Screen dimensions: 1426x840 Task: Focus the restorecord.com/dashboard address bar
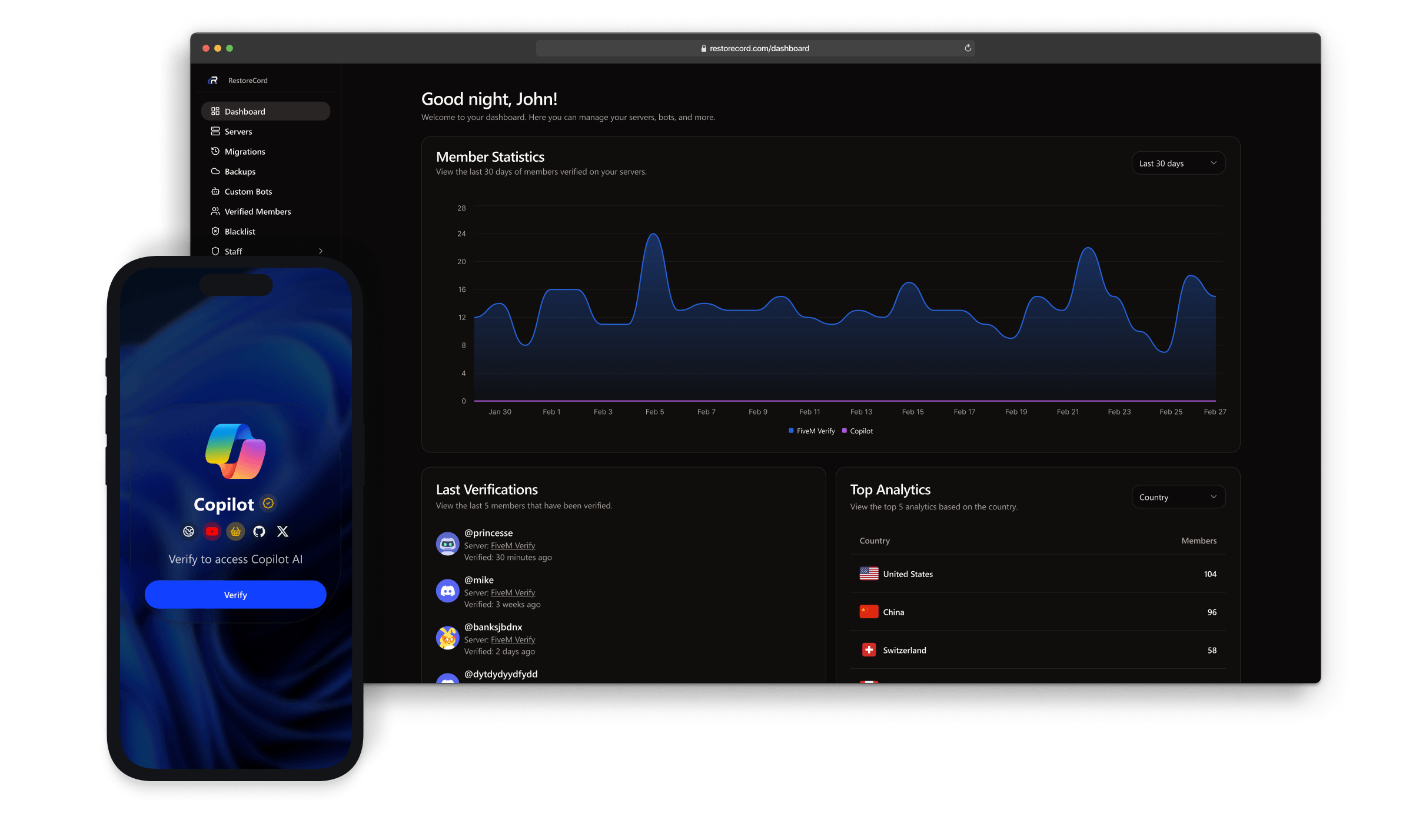(755, 48)
